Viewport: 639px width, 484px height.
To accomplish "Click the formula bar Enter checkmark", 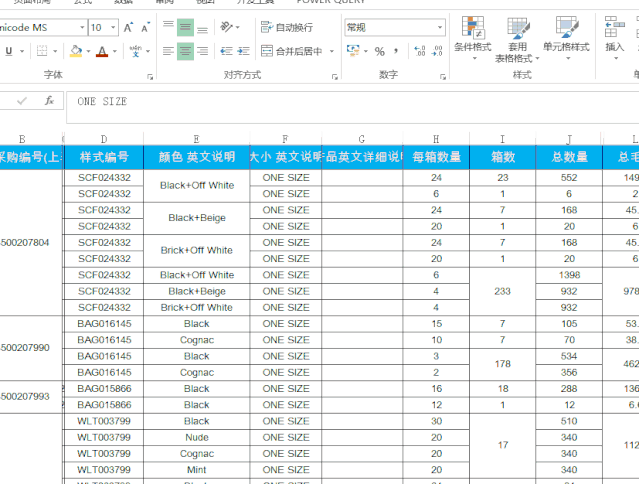I will 22,101.
